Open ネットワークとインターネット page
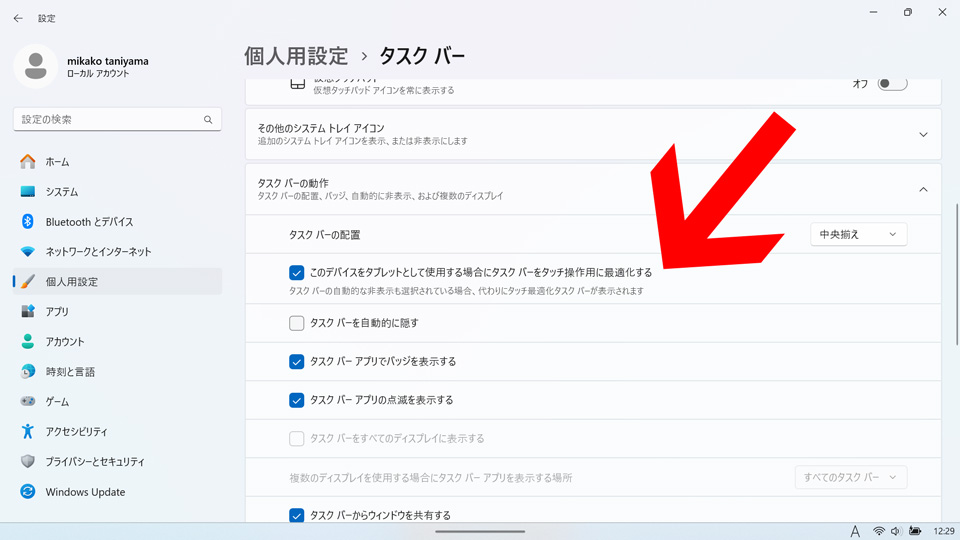Screen dimensions: 960x540 tap(118, 252)
